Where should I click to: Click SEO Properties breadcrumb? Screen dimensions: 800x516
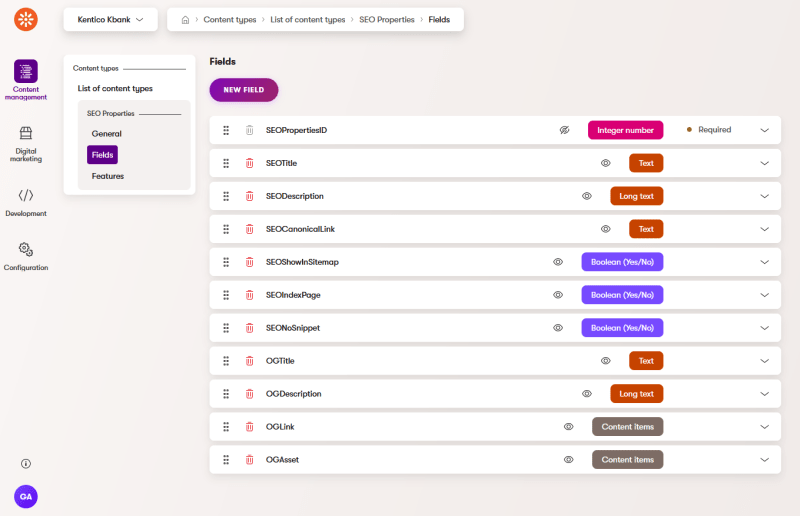click(x=387, y=19)
